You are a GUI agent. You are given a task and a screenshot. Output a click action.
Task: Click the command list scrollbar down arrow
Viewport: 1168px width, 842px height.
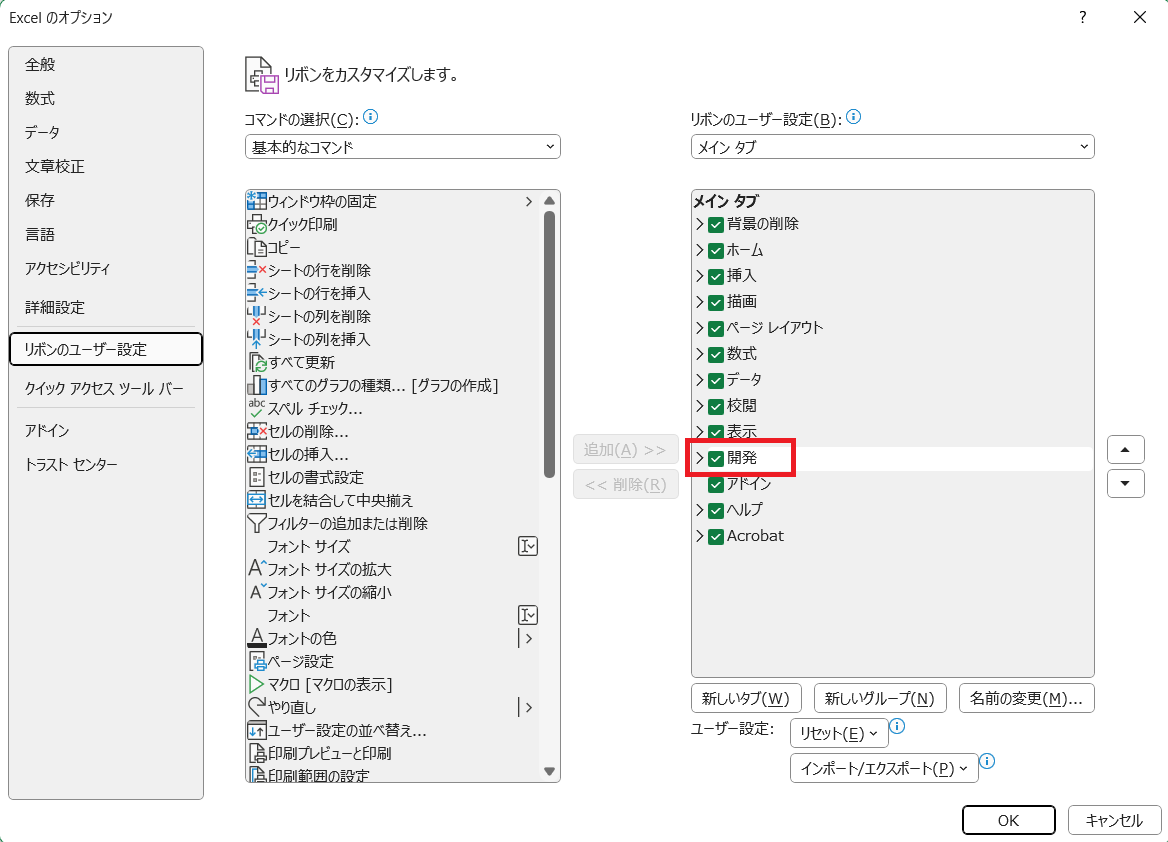click(x=549, y=771)
